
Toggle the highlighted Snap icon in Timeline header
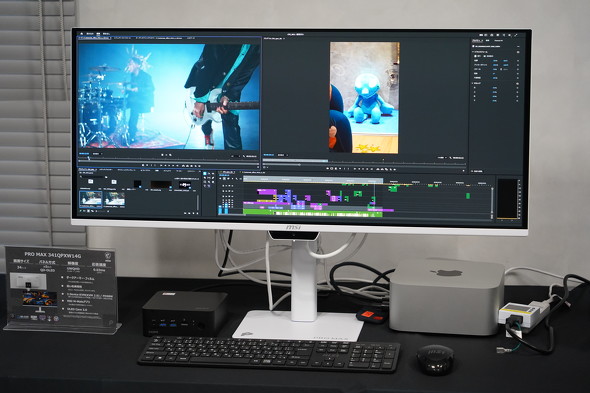coord(224,178)
